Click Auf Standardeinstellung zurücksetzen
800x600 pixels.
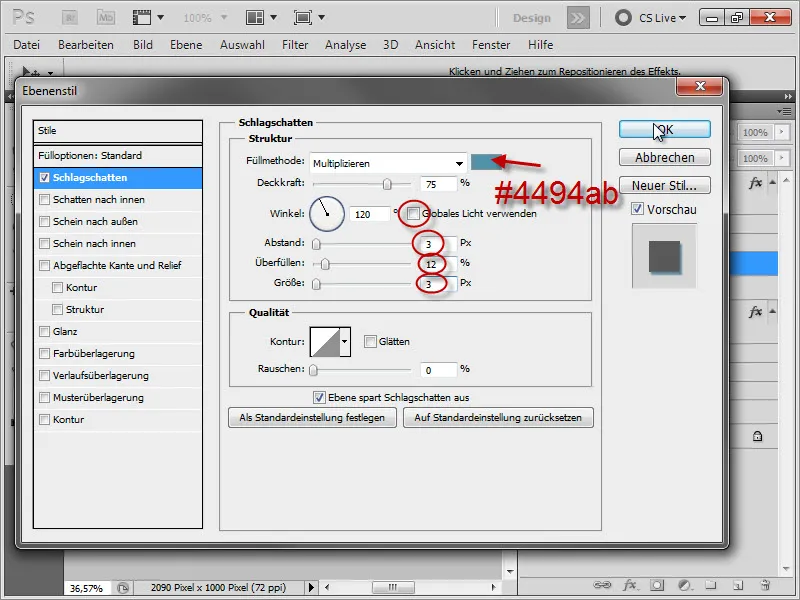tap(498, 417)
